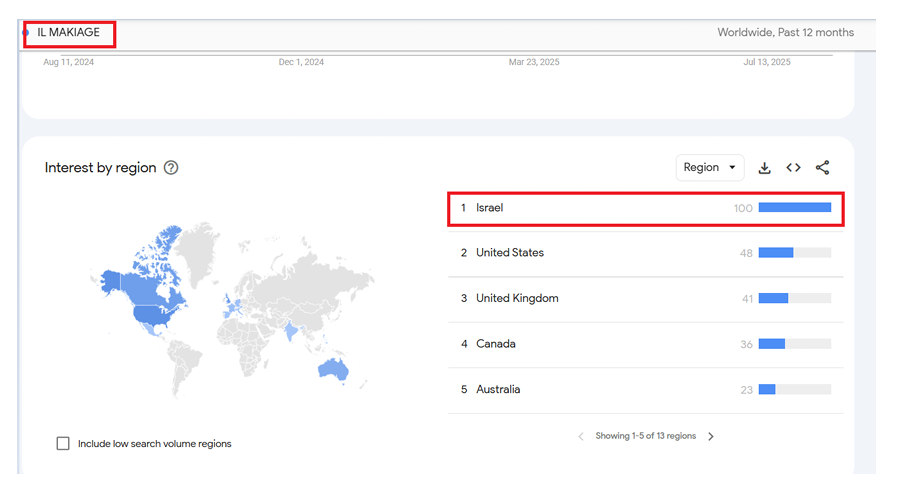Open the United Kingdom region entry
Image resolution: width=916 pixels, height=481 pixels.
point(646,299)
